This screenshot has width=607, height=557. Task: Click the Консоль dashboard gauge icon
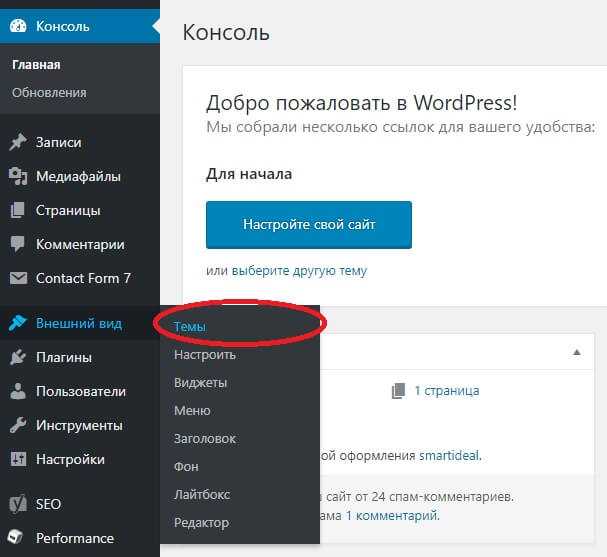18,26
